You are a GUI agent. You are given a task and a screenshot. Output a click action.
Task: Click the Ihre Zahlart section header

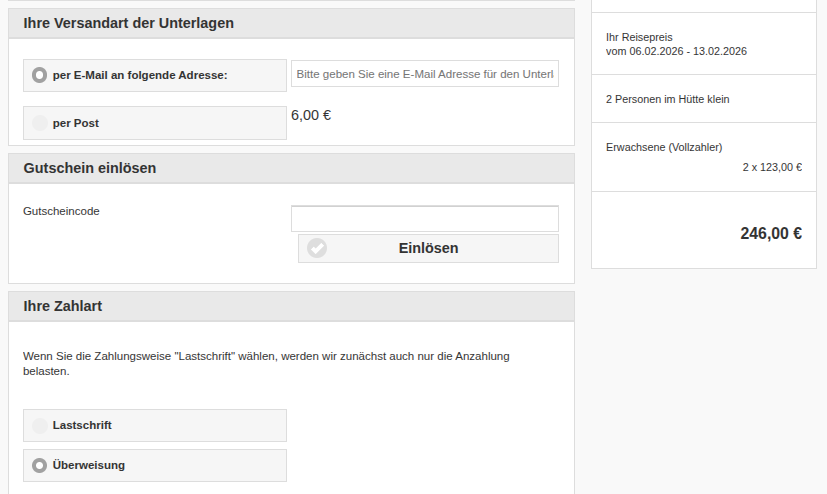63,306
